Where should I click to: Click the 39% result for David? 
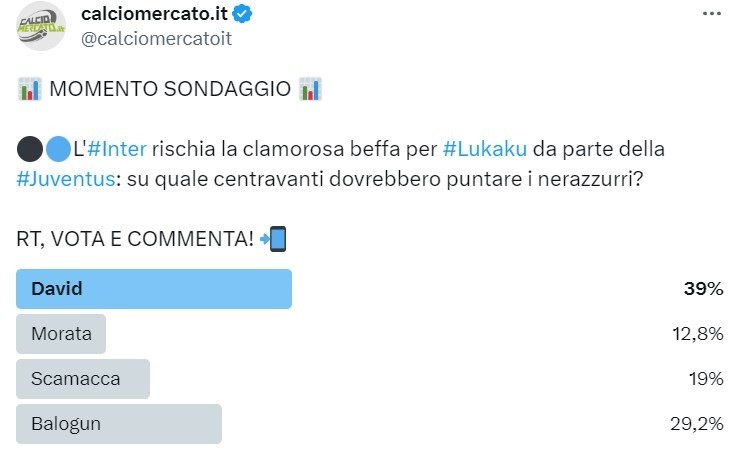tap(701, 289)
